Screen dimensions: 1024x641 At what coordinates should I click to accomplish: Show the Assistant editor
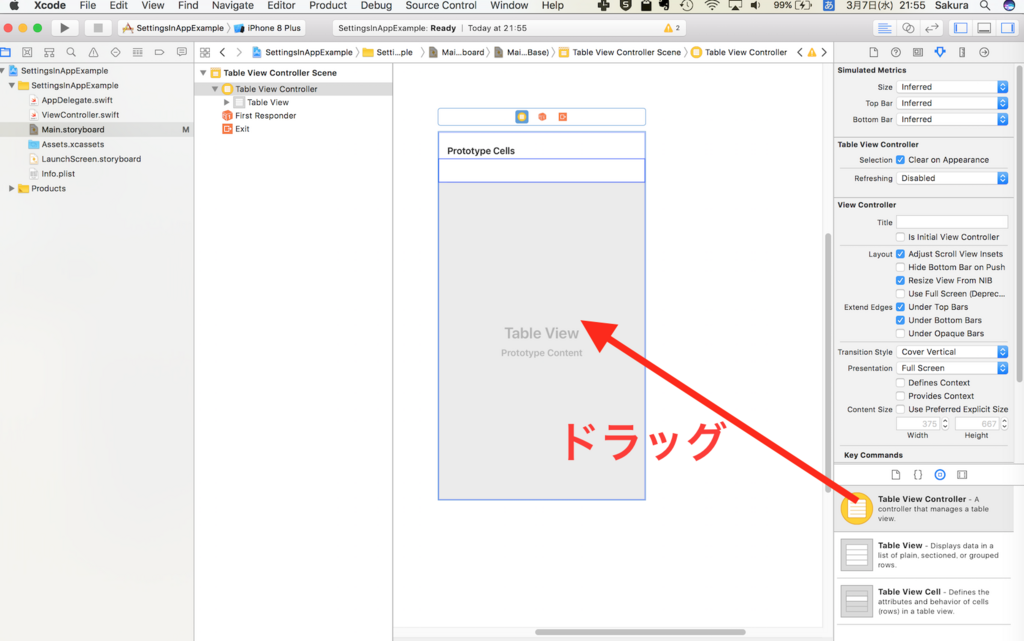(908, 28)
